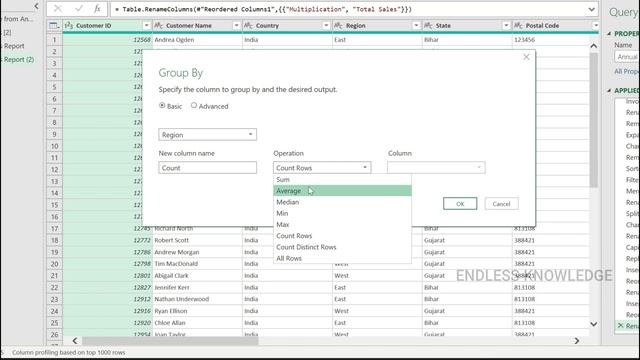Click Postal Code data type icon
The image size is (640, 360).
point(518,25)
